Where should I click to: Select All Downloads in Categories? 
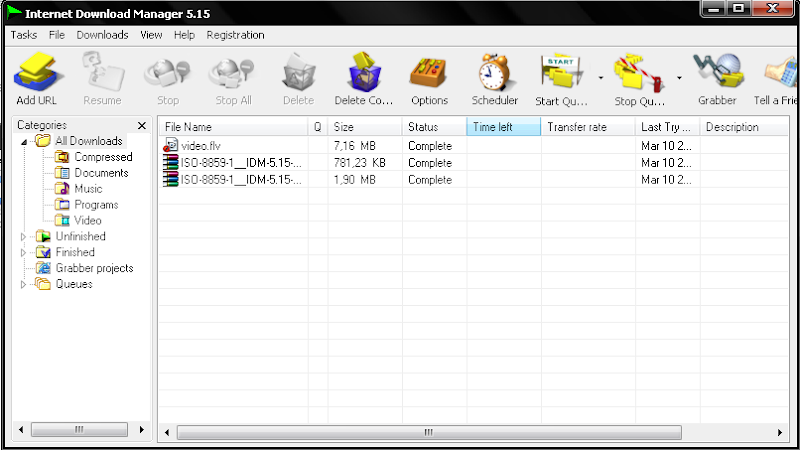coord(79,141)
